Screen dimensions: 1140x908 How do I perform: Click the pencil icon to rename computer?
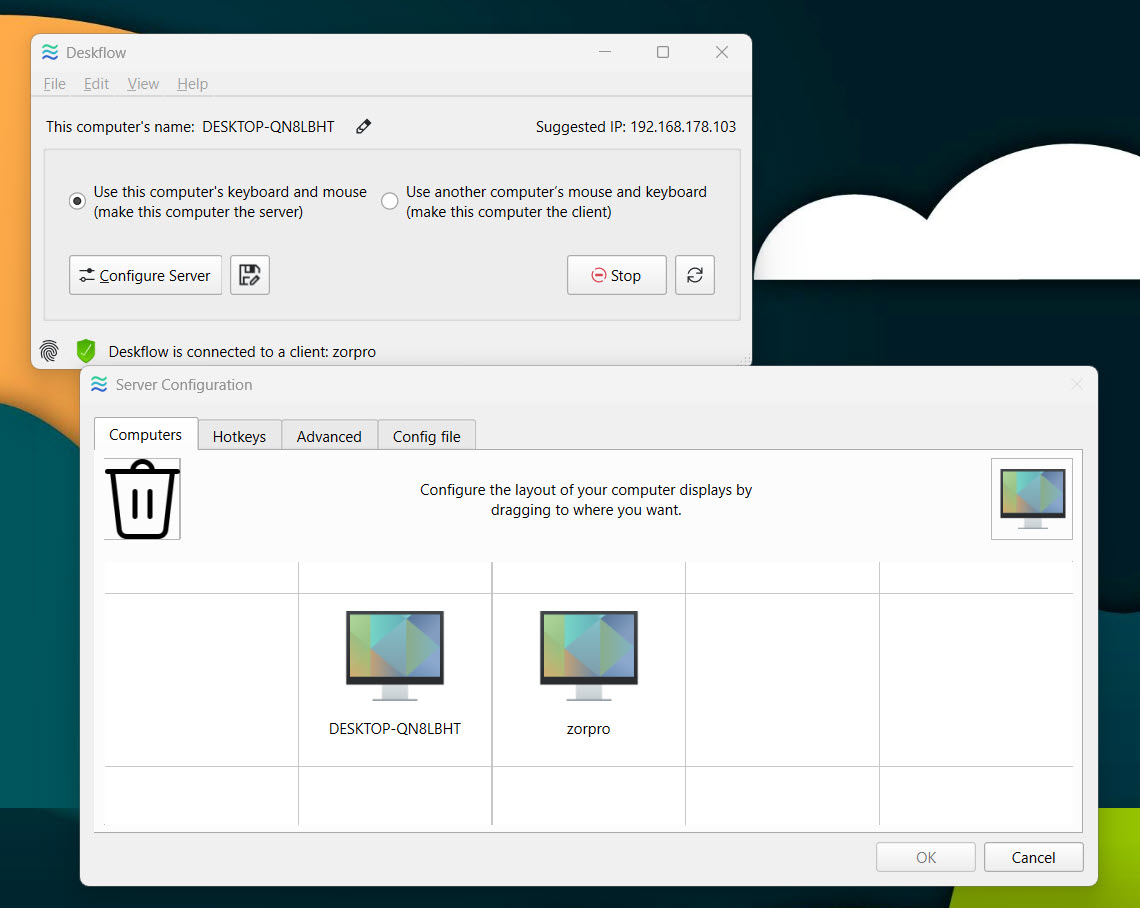(364, 127)
